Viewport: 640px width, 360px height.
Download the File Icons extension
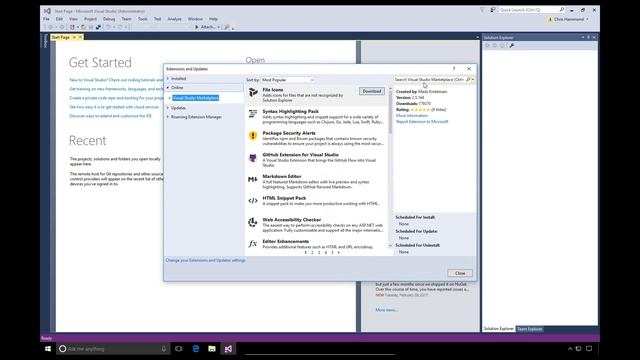(372, 91)
